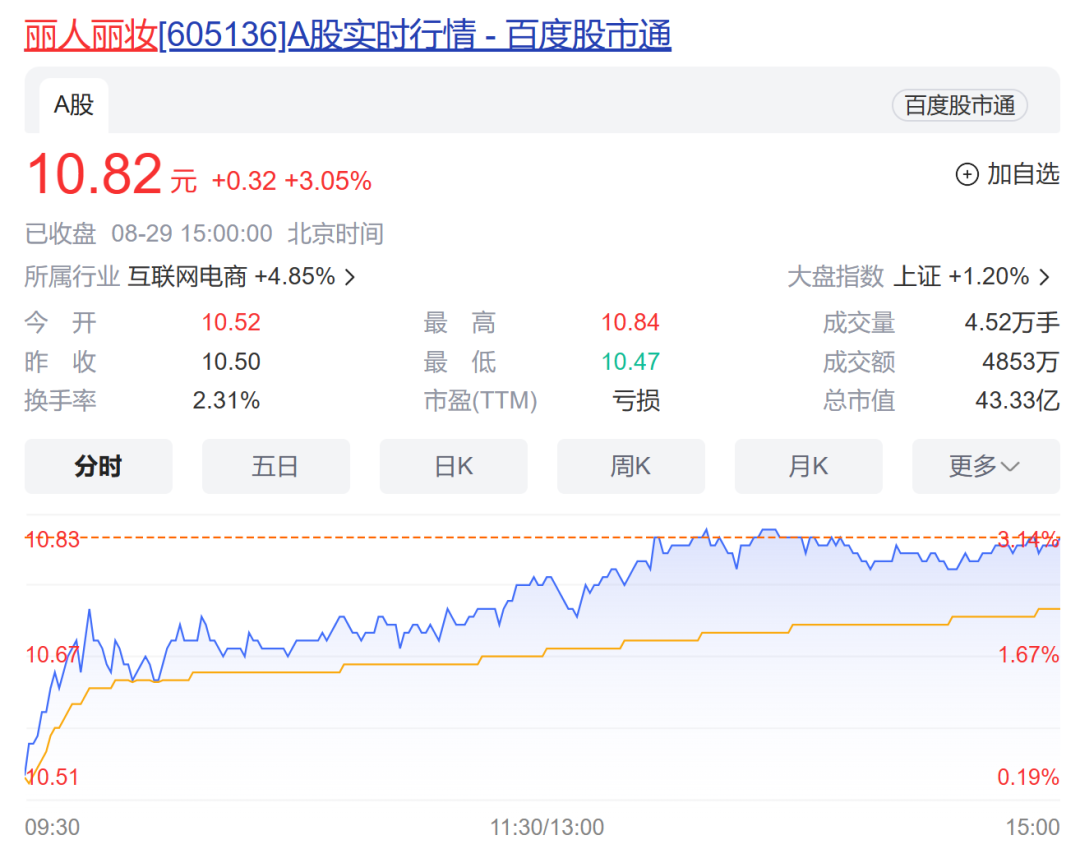
Task: Switch to the 五日 chart tab
Action: click(276, 466)
